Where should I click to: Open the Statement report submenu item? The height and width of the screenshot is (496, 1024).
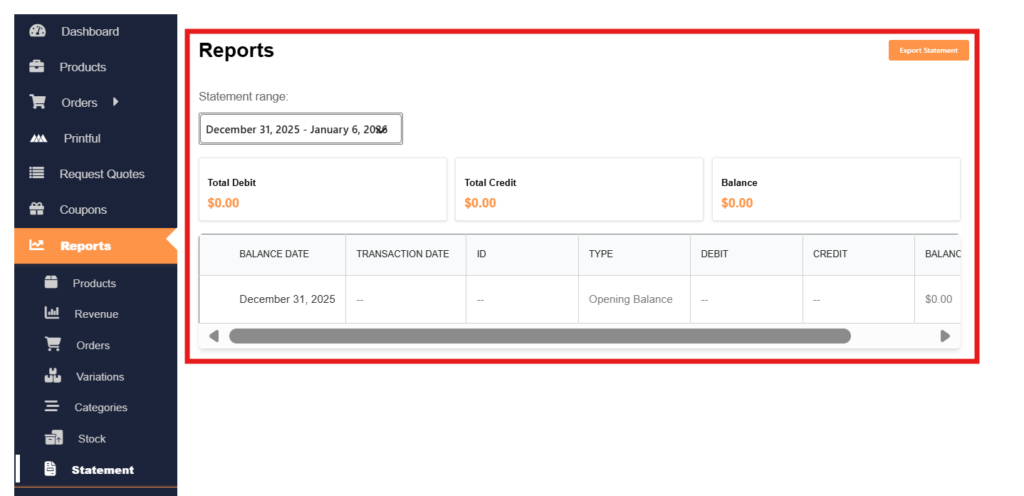tap(102, 470)
